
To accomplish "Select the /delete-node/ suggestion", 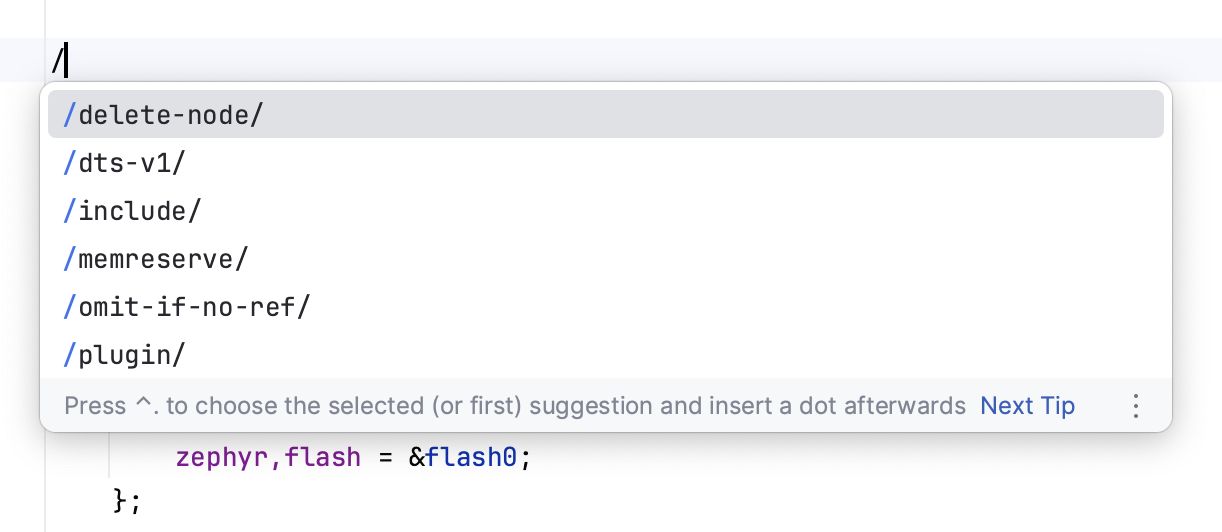I will coord(163,115).
